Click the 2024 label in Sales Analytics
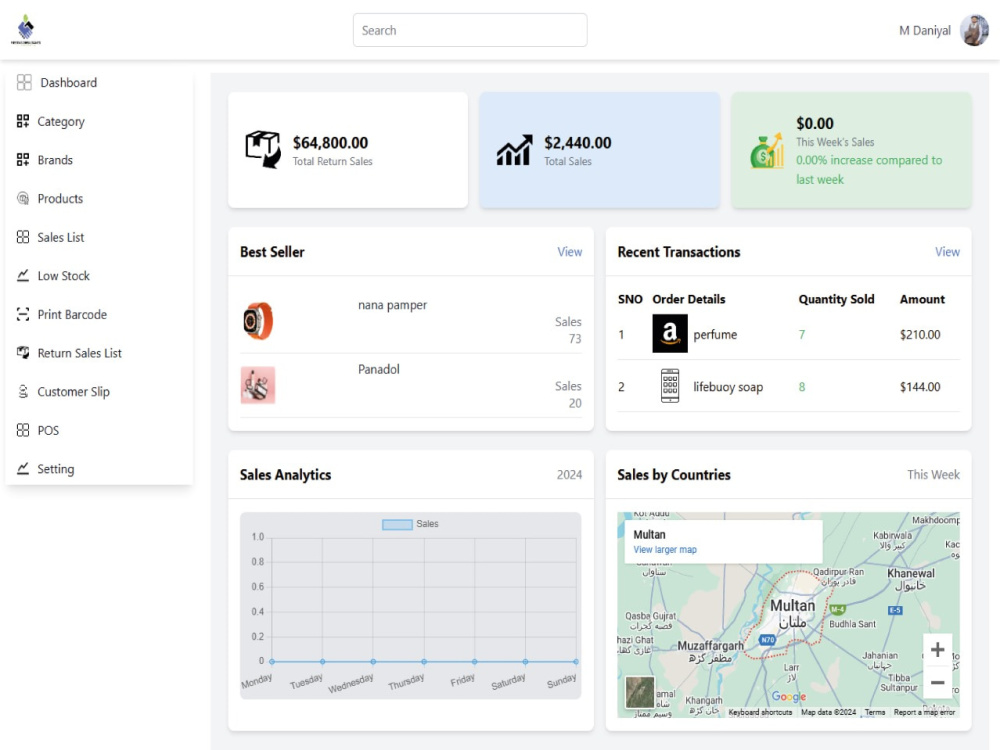 point(569,474)
